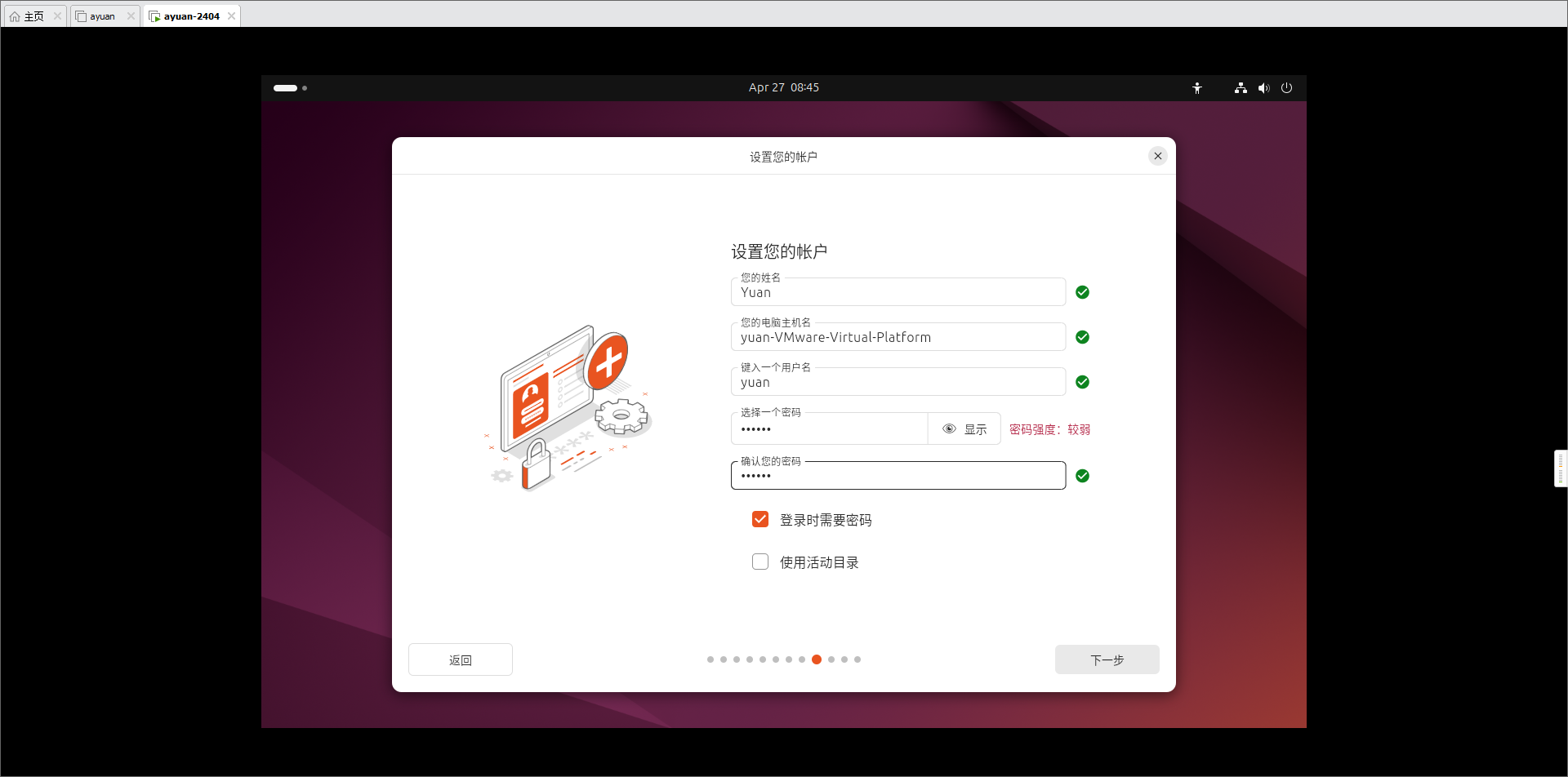Screen dimensions: 1568x777
Task: Click the green checkmark beside username field
Action: (1082, 382)
